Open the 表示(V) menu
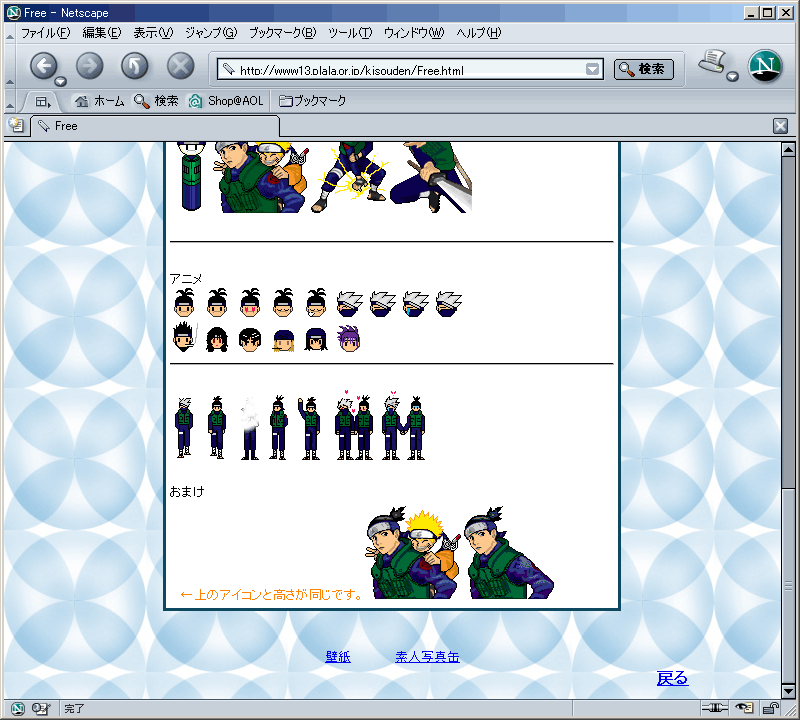This screenshot has width=800, height=720. click(153, 33)
